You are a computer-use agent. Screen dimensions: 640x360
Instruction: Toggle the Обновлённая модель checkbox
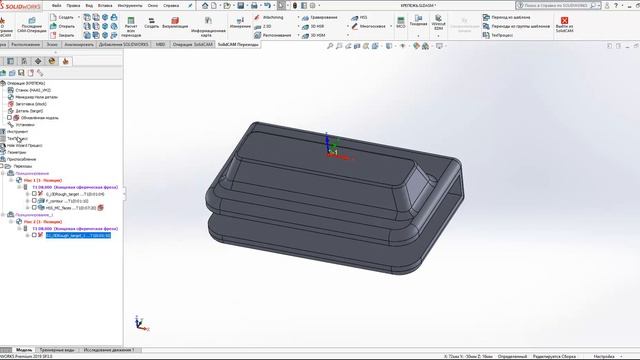tap(9, 118)
